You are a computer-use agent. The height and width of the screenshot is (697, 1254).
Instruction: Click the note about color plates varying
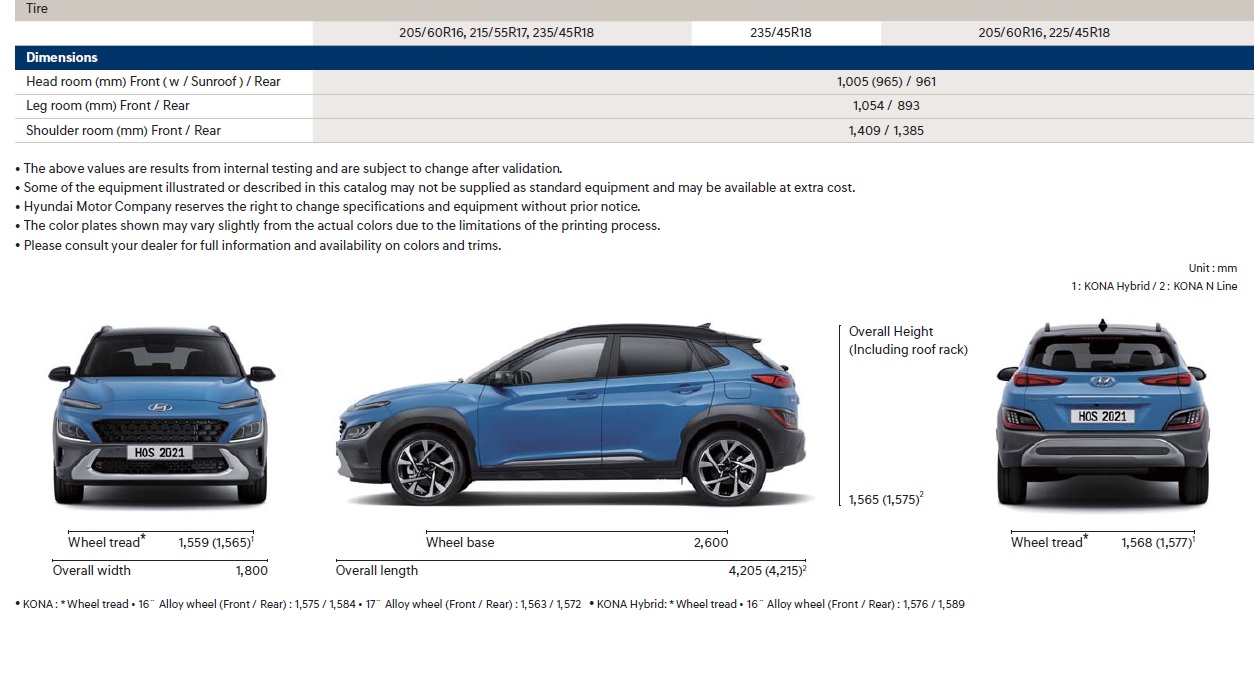click(338, 225)
